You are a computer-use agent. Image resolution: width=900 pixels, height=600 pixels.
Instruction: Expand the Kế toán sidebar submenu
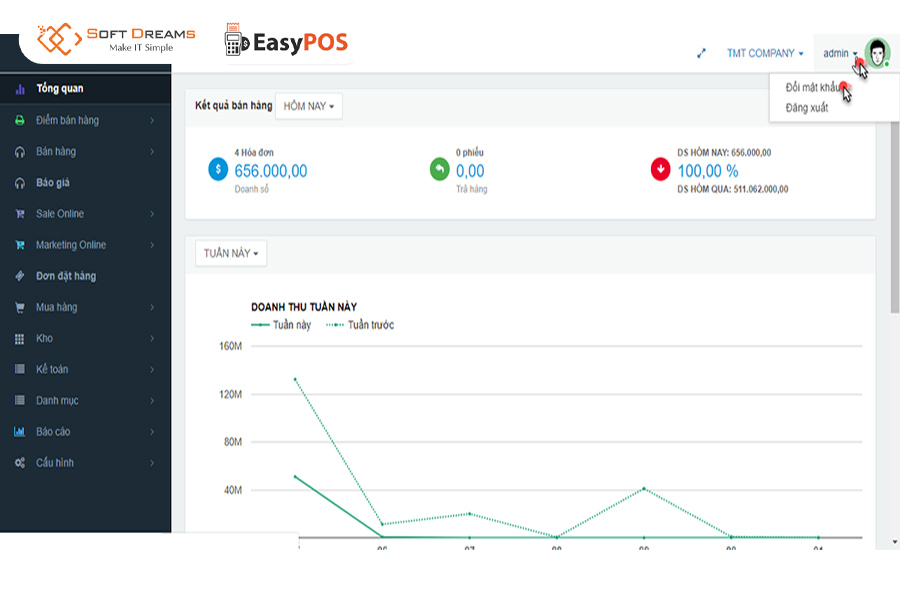click(152, 370)
